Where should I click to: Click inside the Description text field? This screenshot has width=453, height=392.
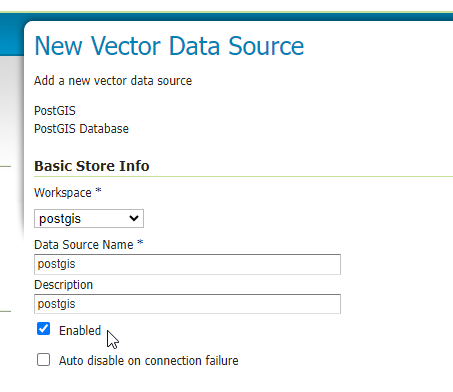(187, 304)
